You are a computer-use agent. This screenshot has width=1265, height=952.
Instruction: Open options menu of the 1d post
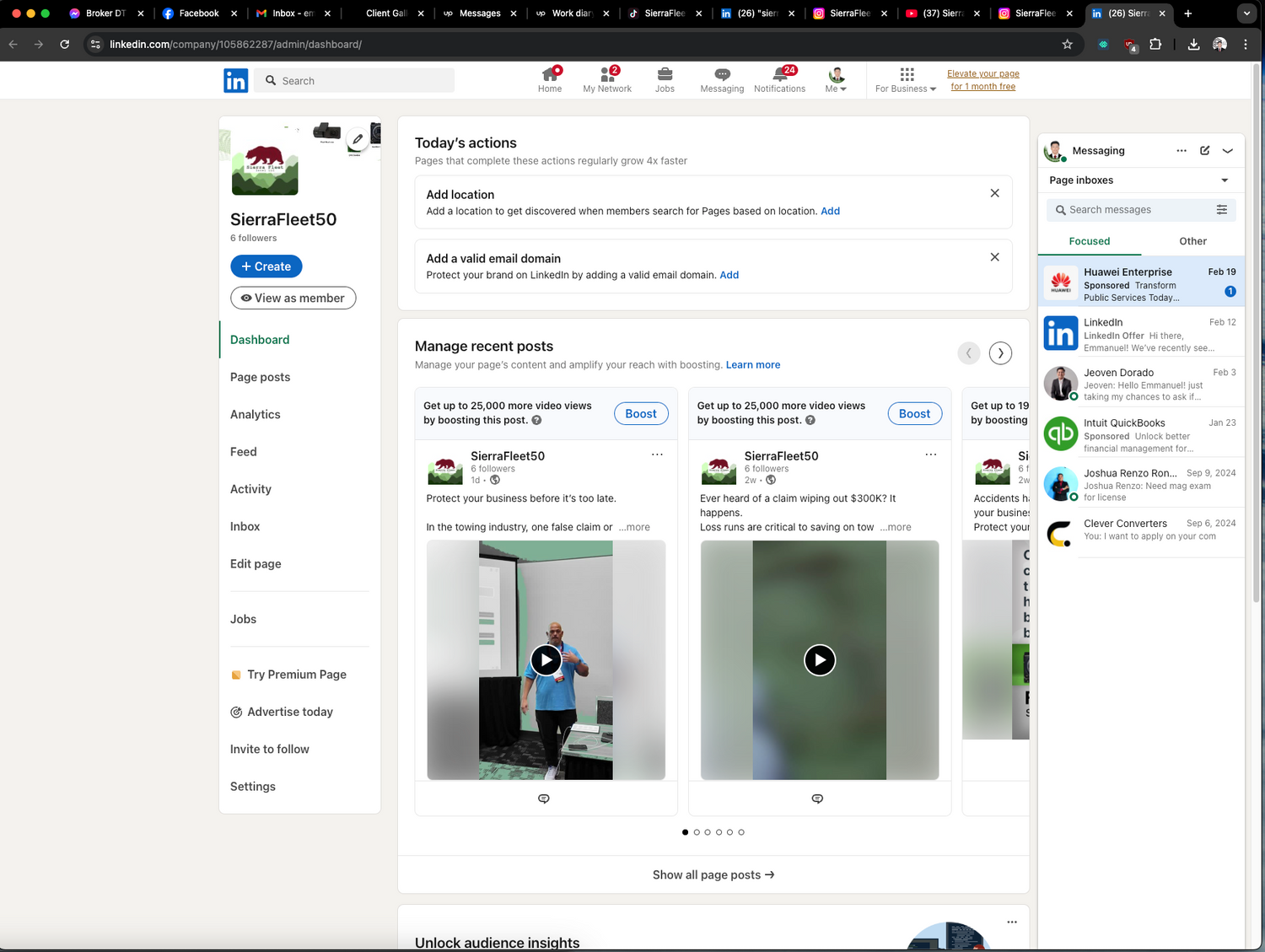pyautogui.click(x=657, y=454)
